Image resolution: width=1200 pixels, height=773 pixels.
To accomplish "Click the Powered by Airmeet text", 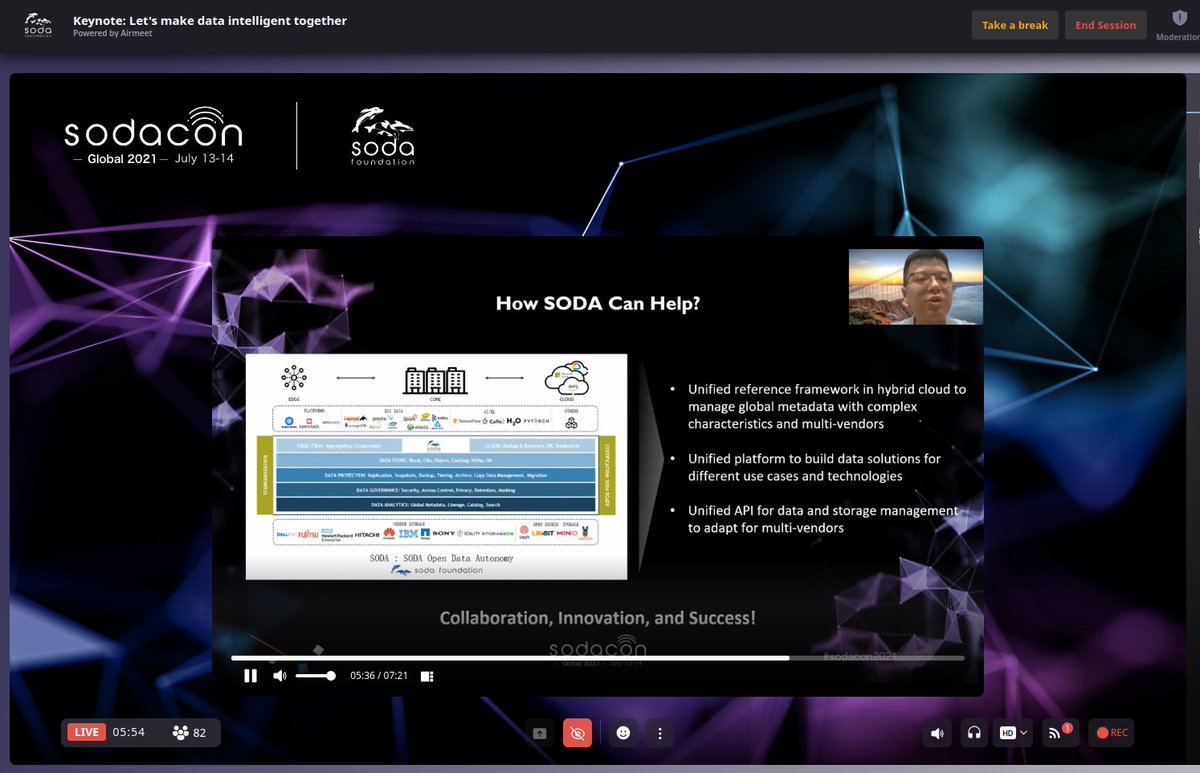I will [x=112, y=34].
